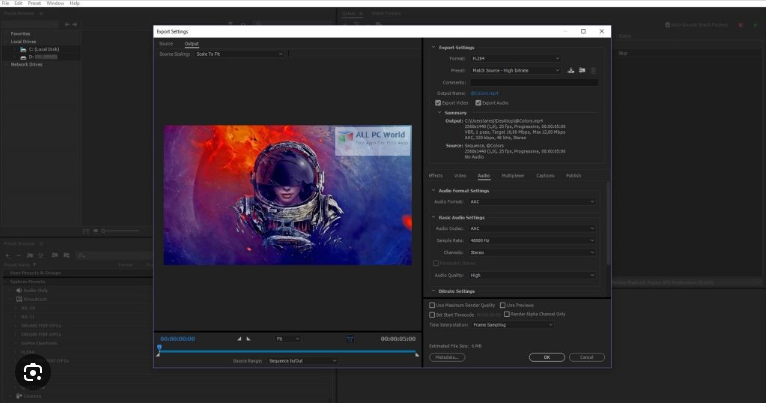Click the aspect ratio correction icon below preview
Image resolution: width=766 pixels, height=403 pixels.
pyautogui.click(x=350, y=339)
